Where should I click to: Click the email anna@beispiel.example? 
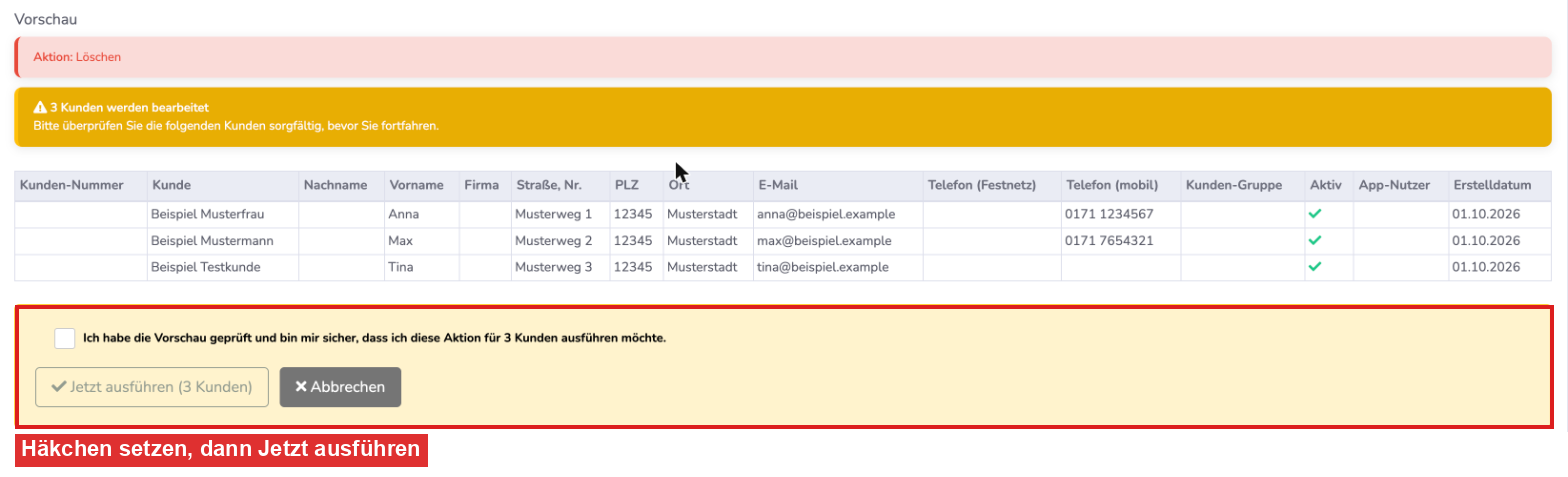click(826, 214)
